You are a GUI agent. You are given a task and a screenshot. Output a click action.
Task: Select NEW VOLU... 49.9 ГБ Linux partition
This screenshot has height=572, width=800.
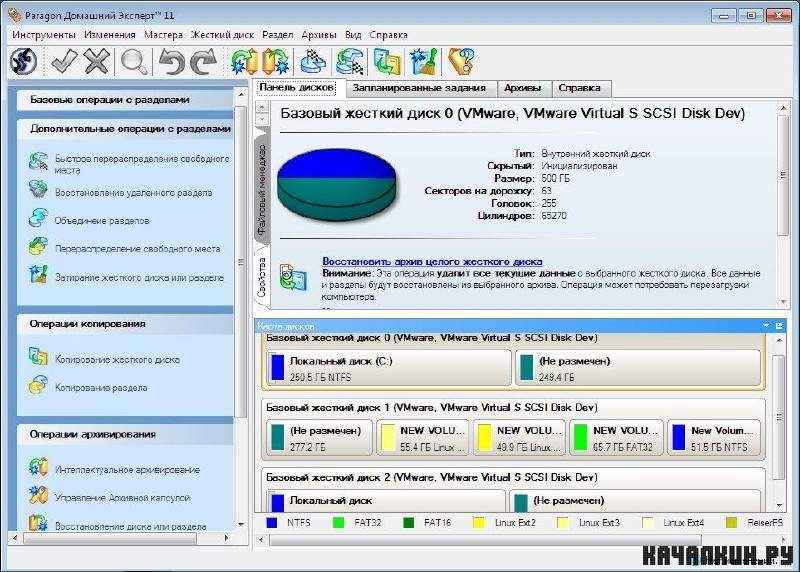[520, 438]
